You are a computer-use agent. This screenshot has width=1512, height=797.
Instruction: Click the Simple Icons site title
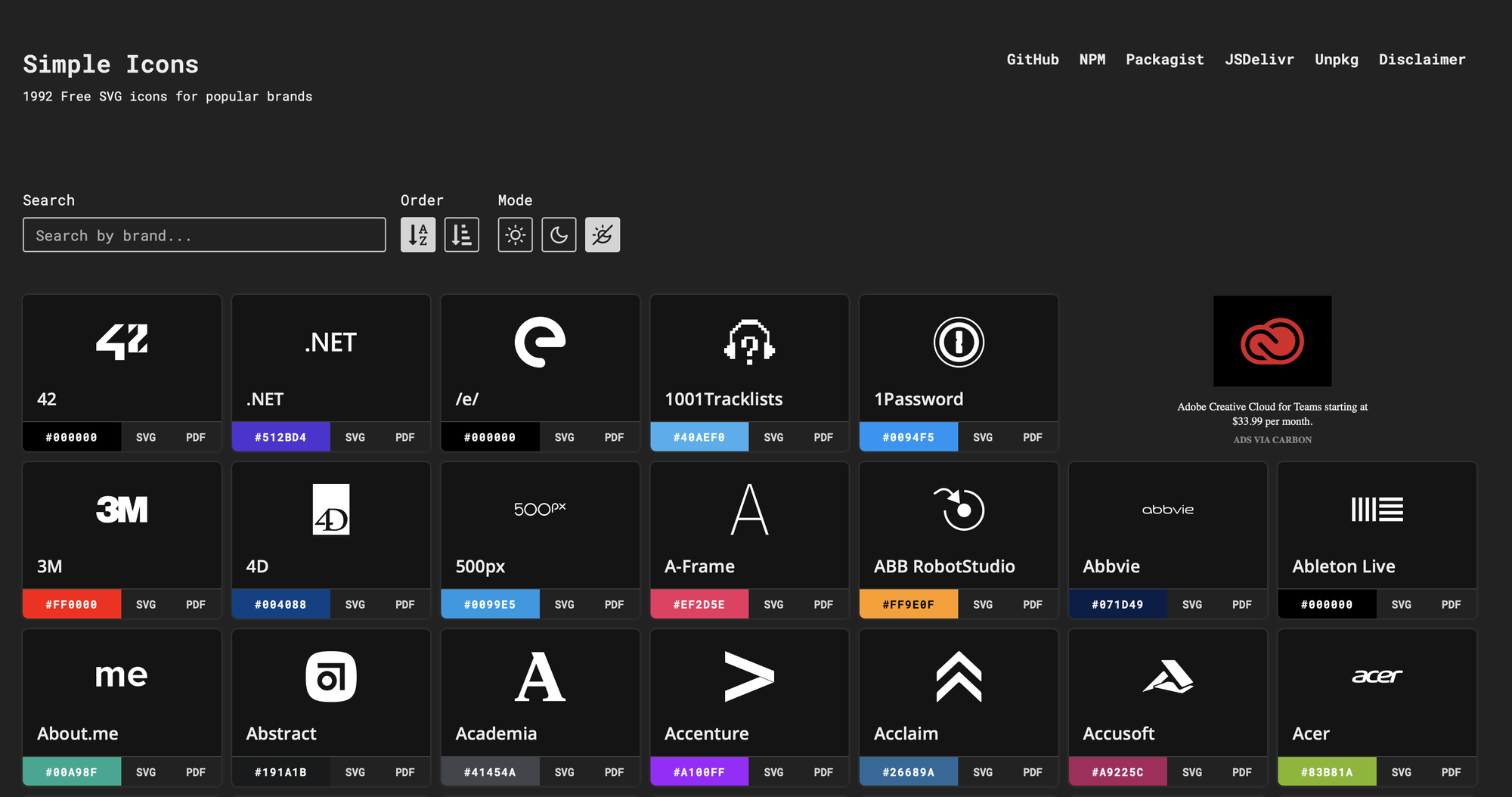(x=111, y=64)
